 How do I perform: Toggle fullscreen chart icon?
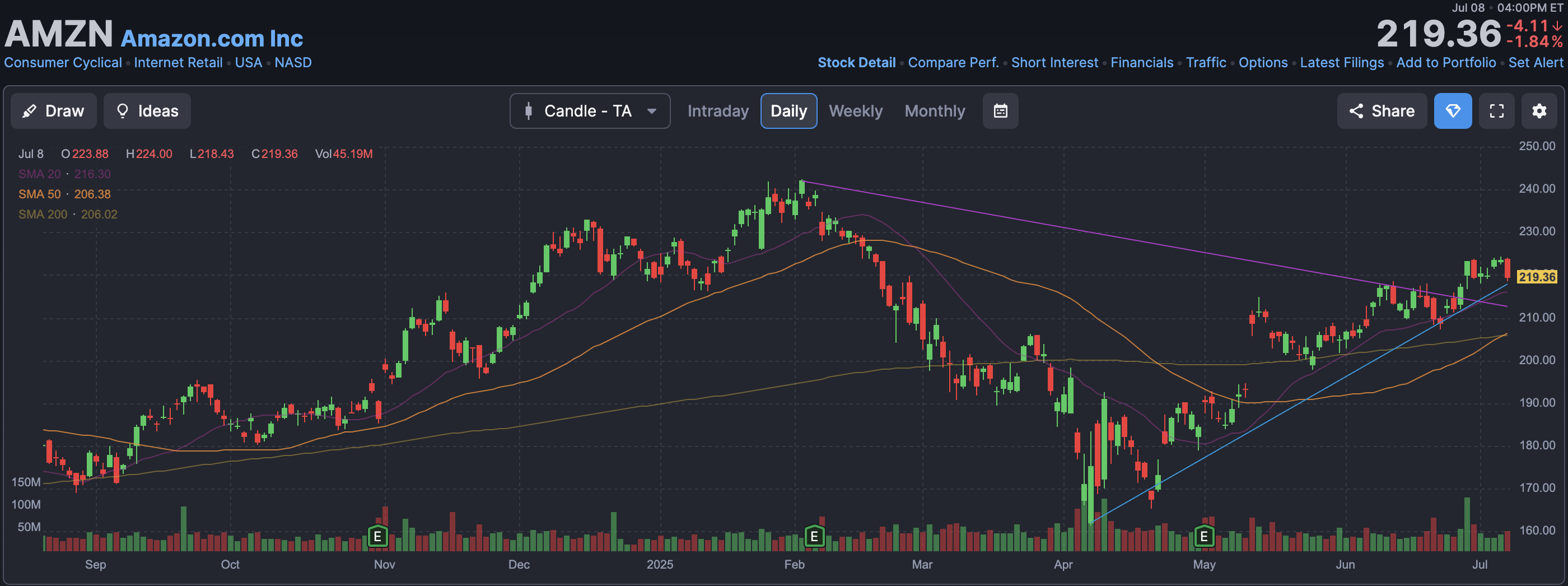[1496, 111]
